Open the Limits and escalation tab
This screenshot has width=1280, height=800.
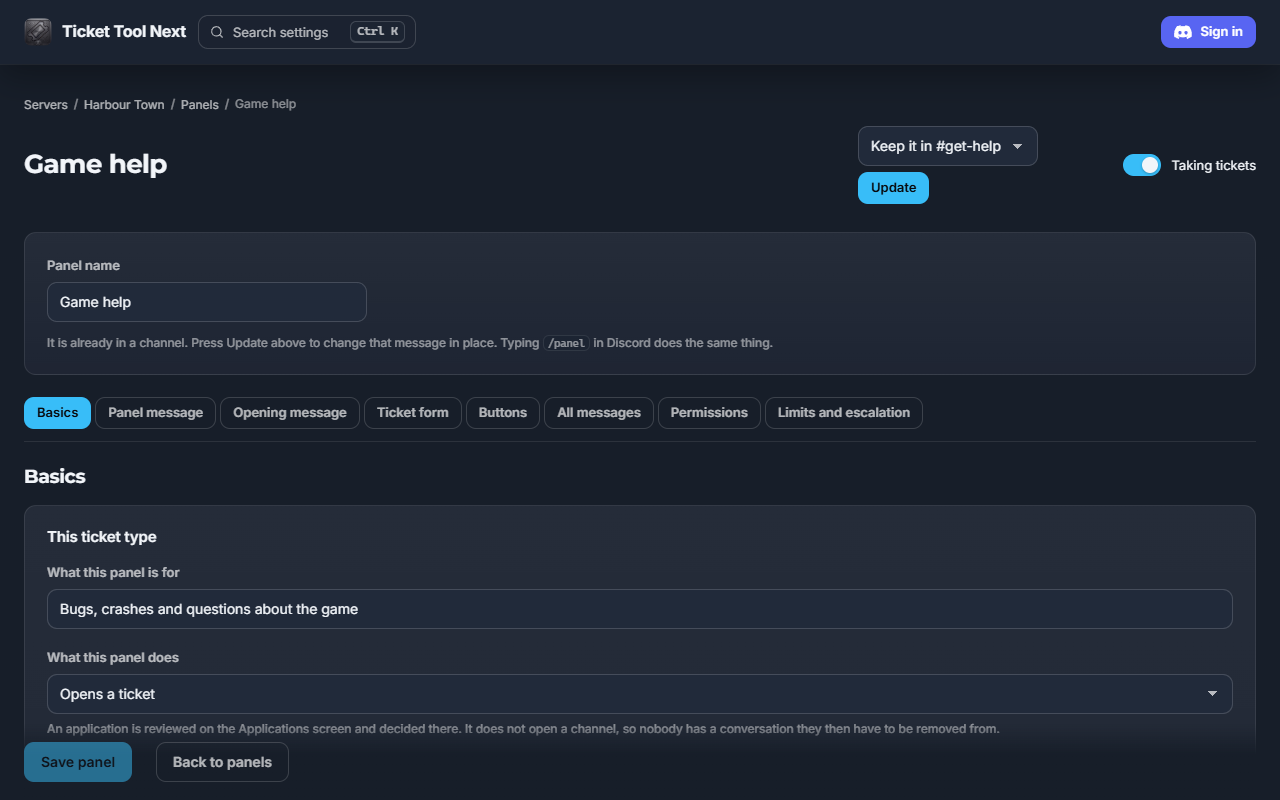coord(844,413)
